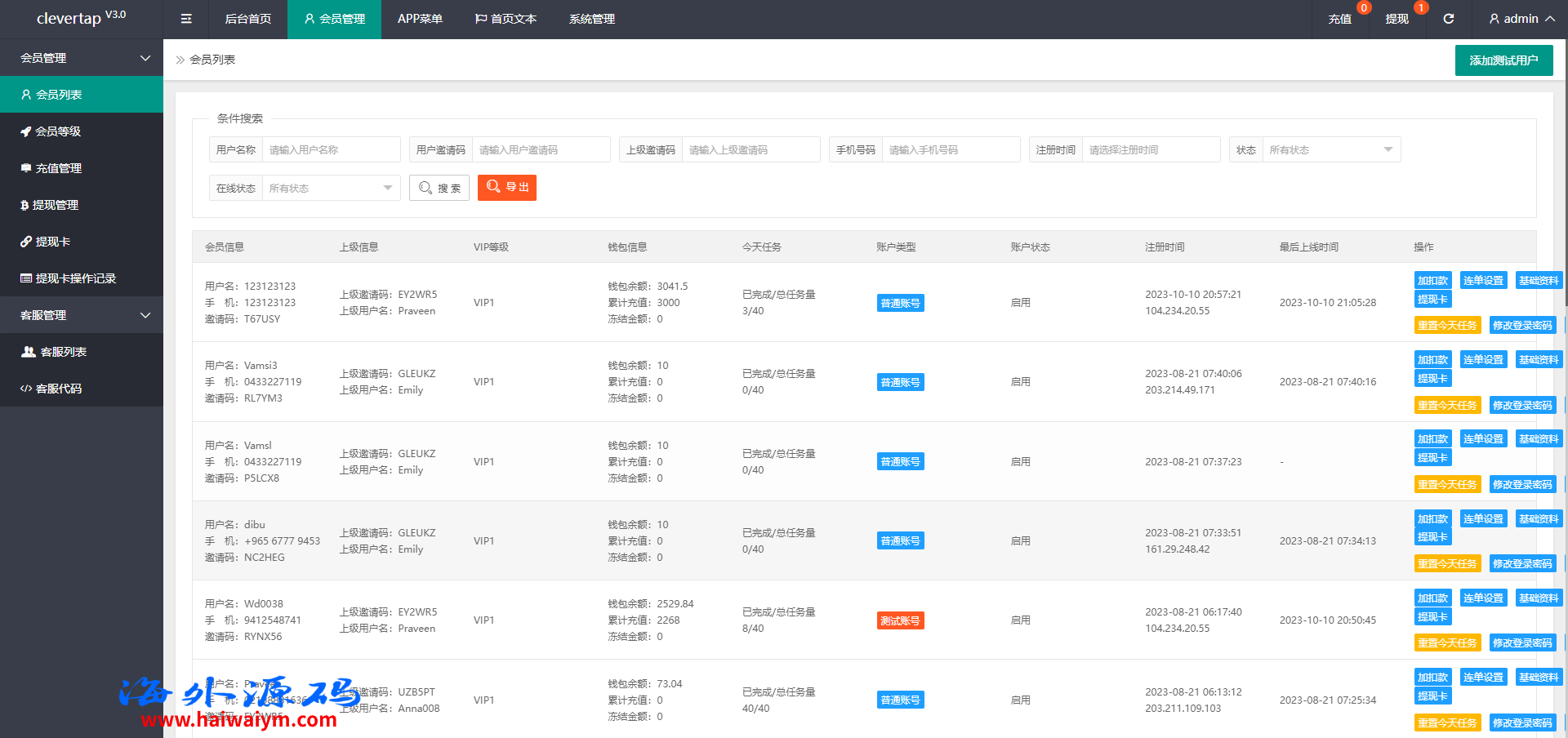
Task: Expand the 状态 status dropdown
Action: coord(1330,150)
